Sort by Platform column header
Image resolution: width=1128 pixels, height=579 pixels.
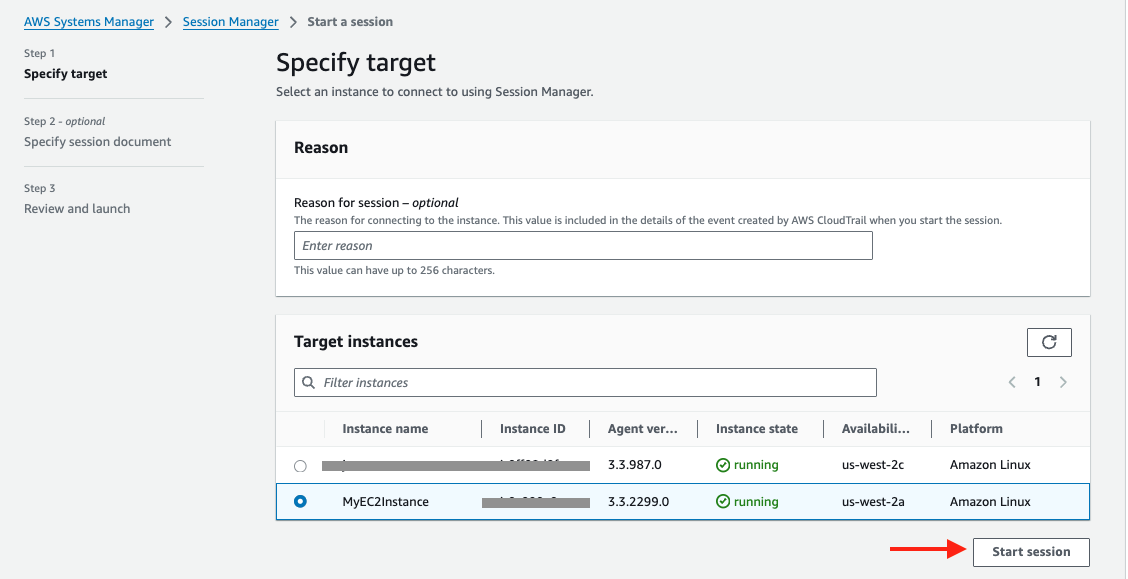(976, 429)
